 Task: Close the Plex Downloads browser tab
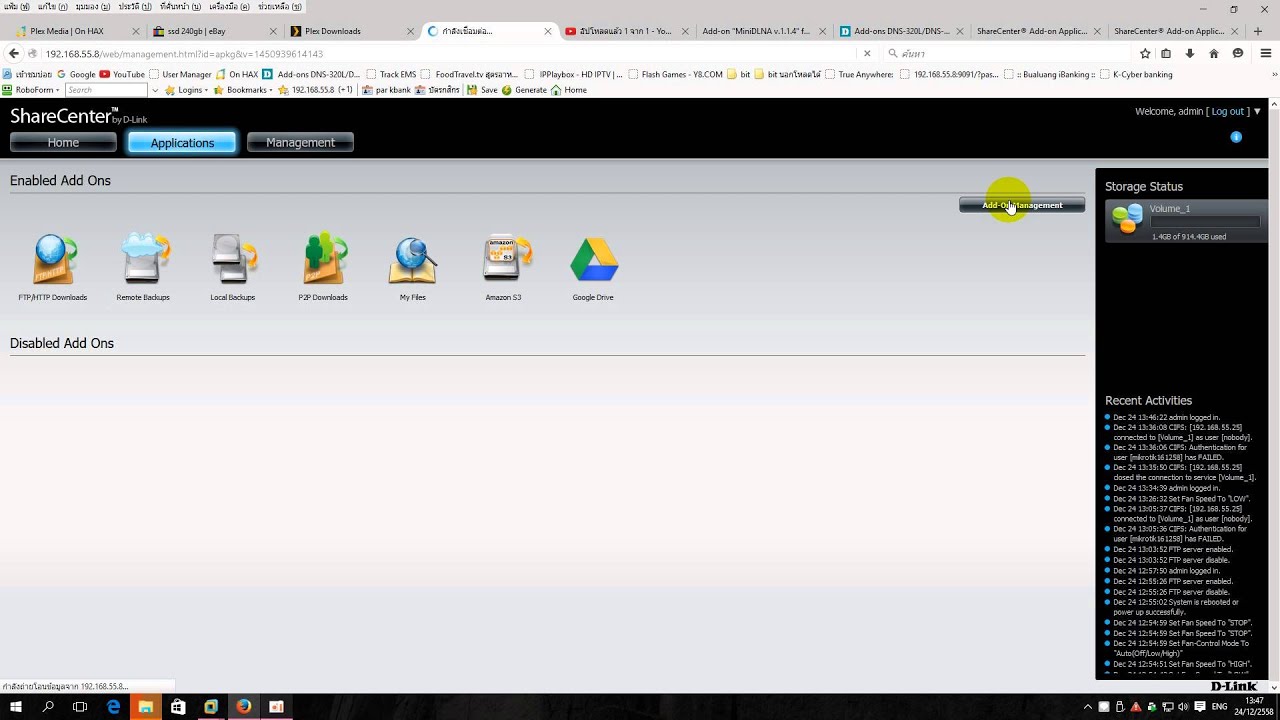[410, 31]
